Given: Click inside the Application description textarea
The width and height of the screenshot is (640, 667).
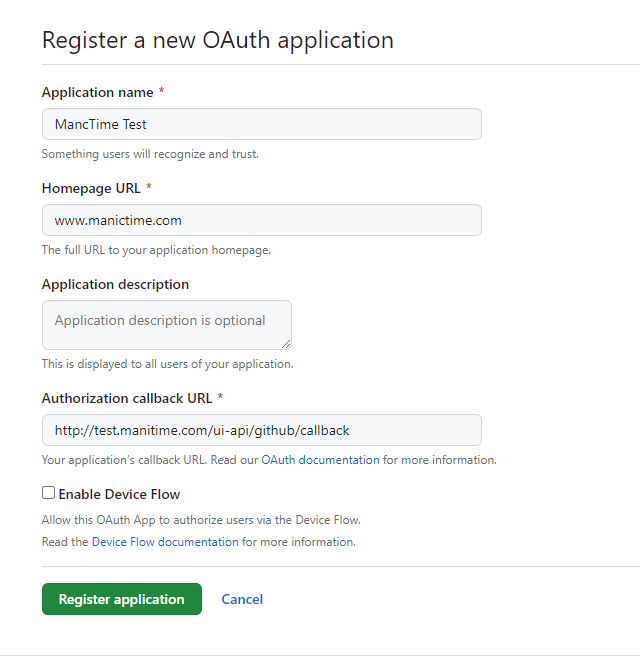Looking at the screenshot, I should [166, 324].
